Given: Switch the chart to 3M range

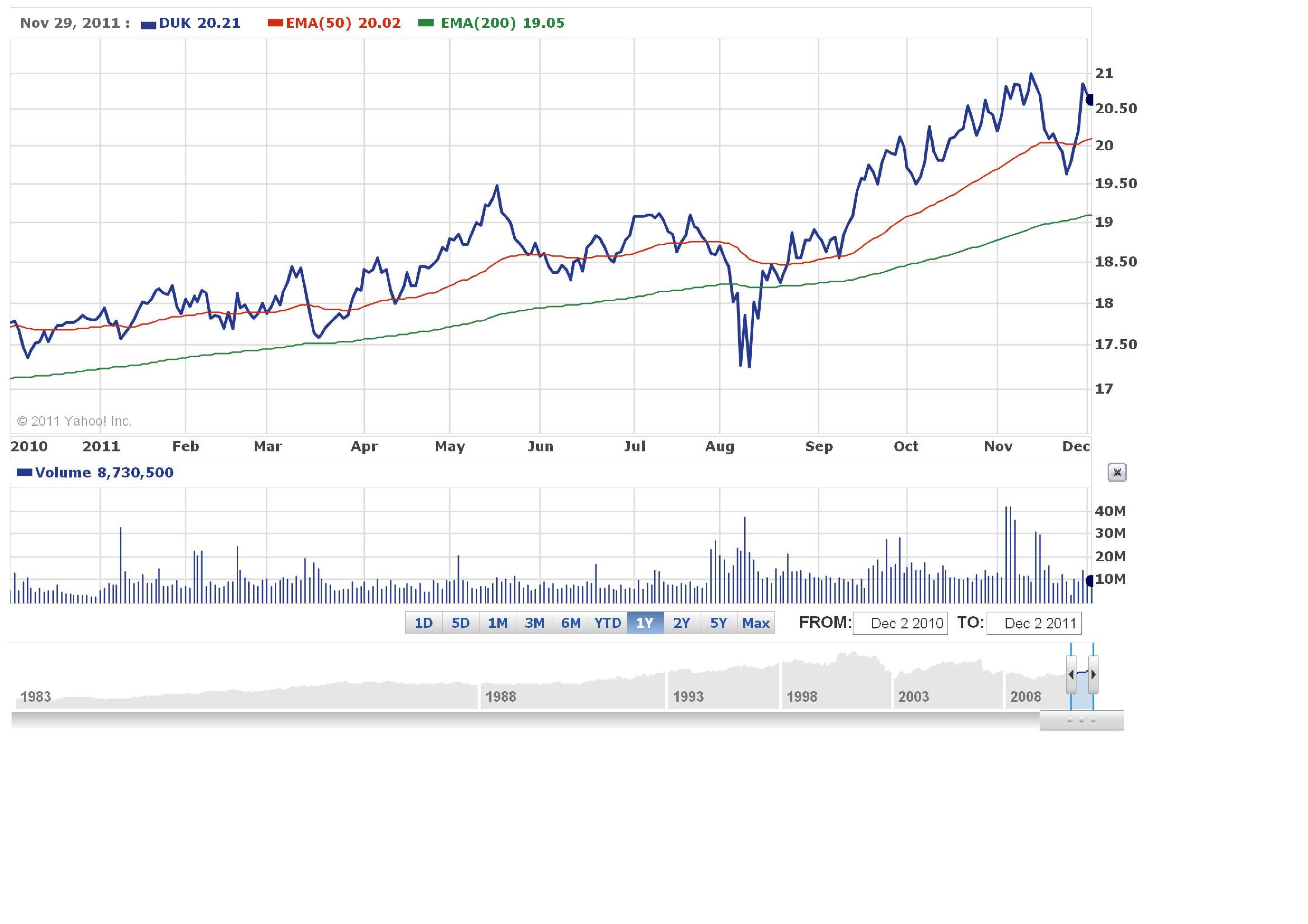Looking at the screenshot, I should [x=534, y=623].
